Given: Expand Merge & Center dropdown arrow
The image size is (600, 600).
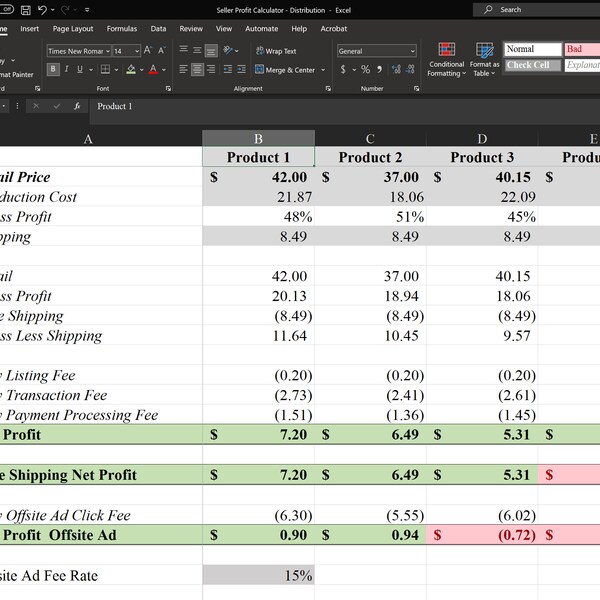Looking at the screenshot, I should (323, 70).
